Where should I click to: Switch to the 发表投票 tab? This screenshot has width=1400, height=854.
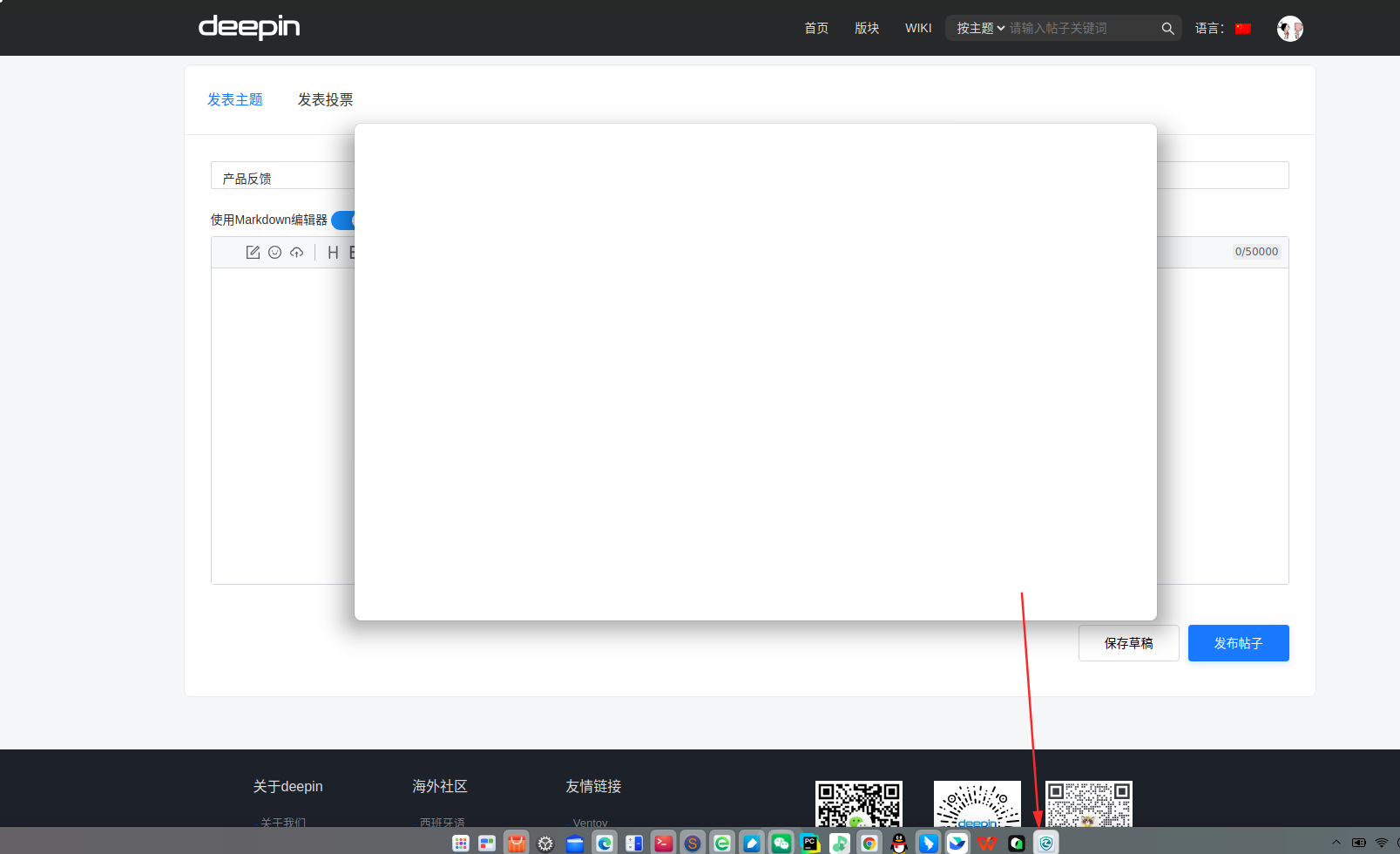[326, 99]
